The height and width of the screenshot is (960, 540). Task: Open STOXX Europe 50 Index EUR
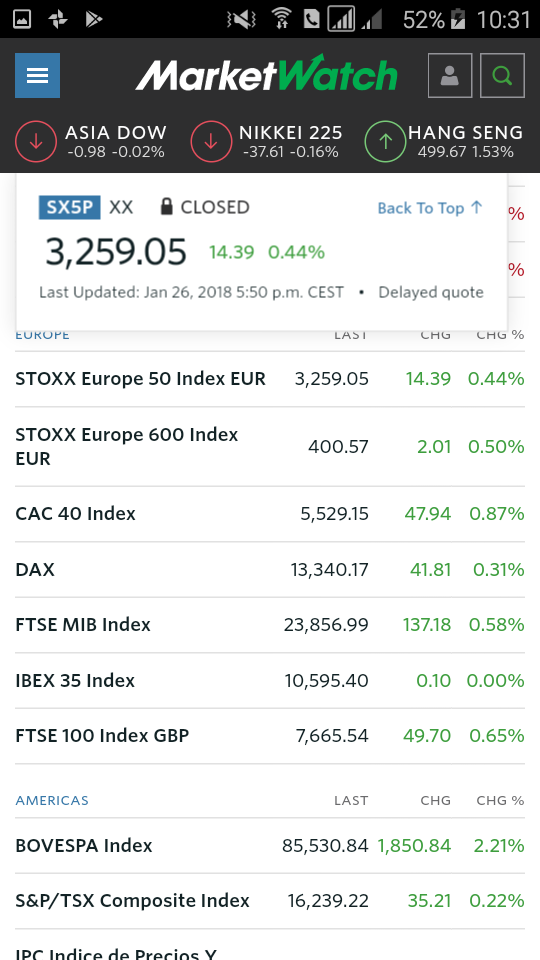(270, 379)
